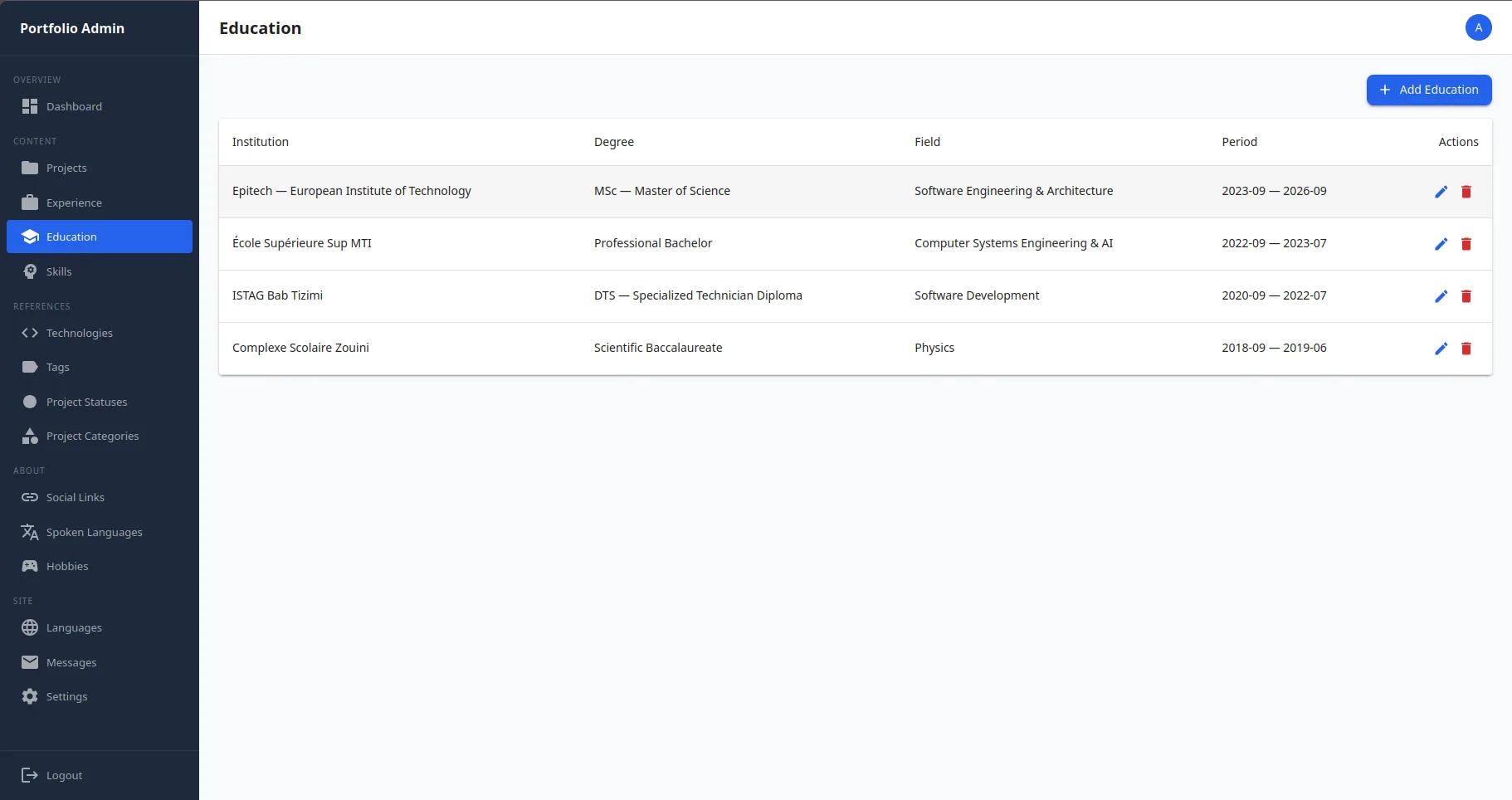Delete the Complexe Scolaire Zouini entry

[1466, 349]
